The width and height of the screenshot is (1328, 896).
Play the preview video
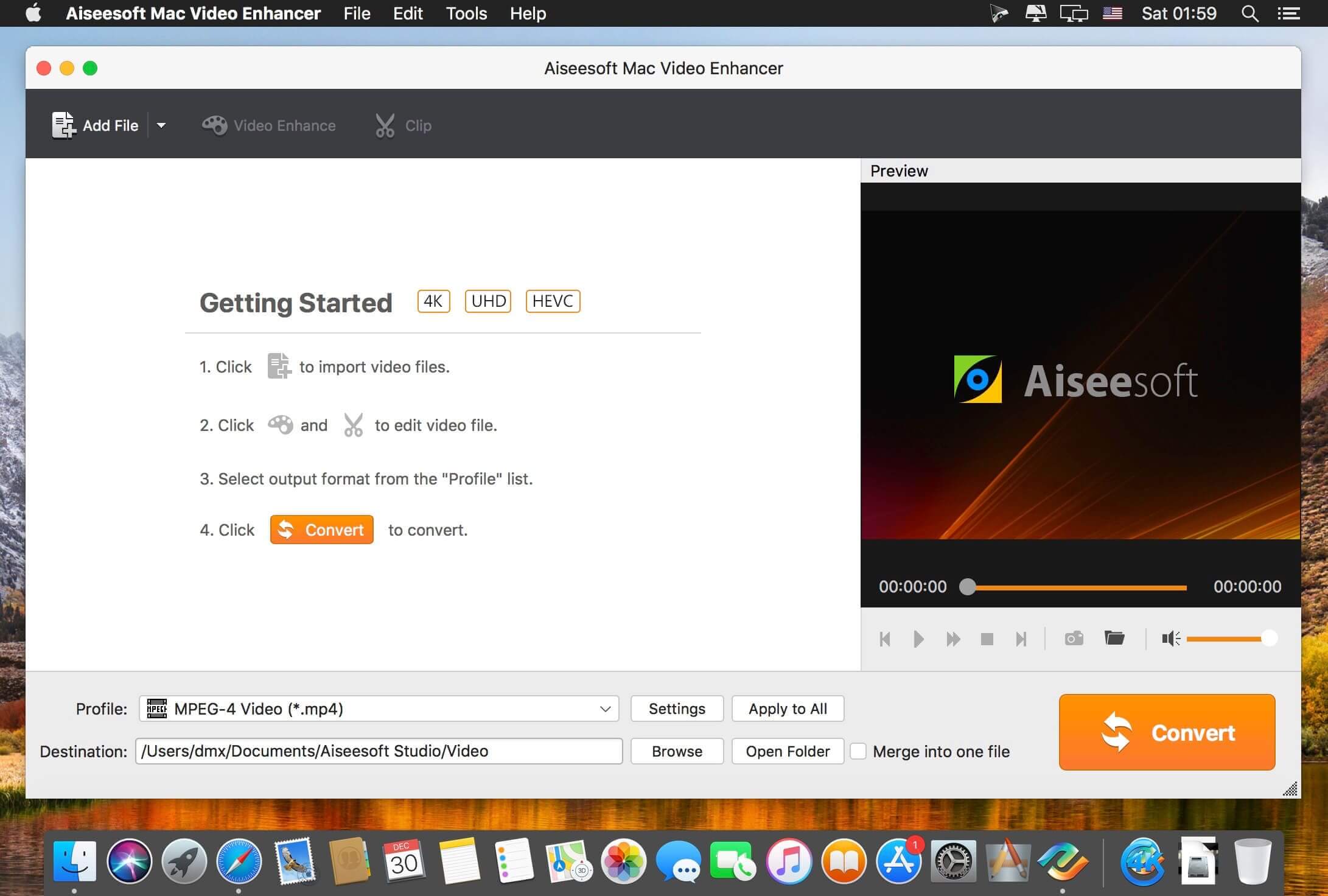pos(919,639)
